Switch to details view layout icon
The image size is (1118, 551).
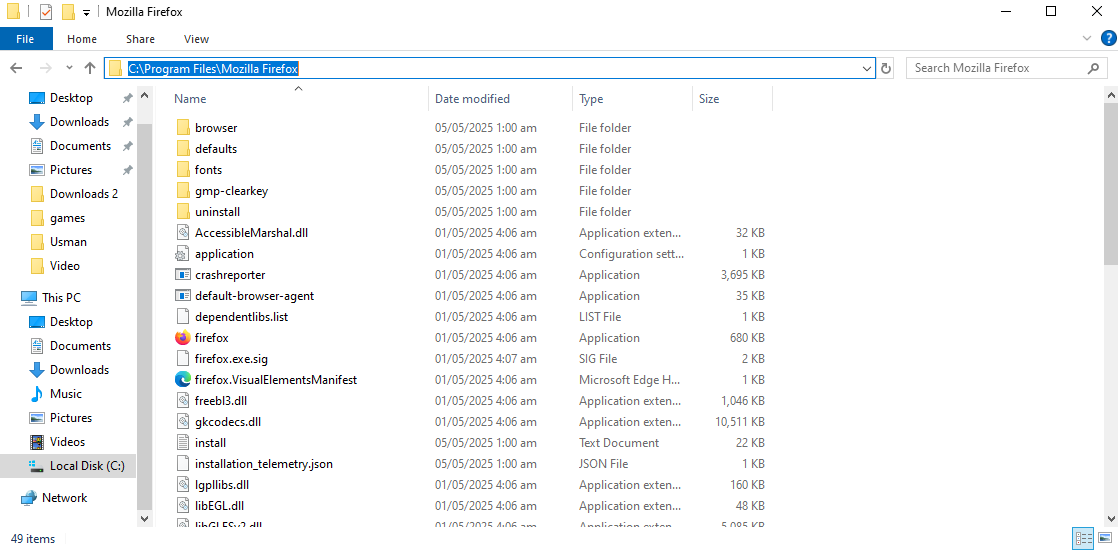pyautogui.click(x=1083, y=537)
